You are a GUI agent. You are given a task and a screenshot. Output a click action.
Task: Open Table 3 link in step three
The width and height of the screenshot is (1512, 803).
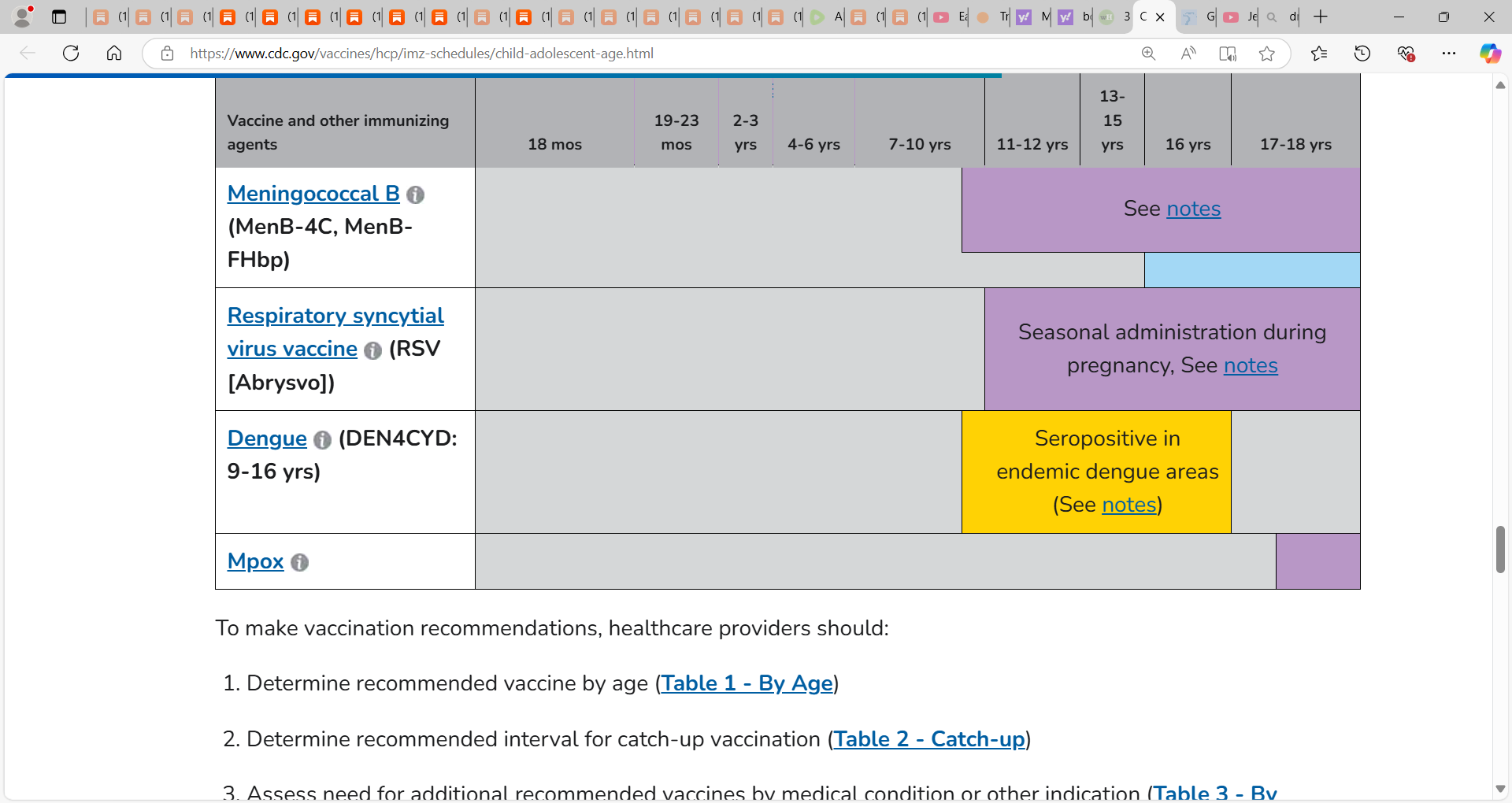1215,792
